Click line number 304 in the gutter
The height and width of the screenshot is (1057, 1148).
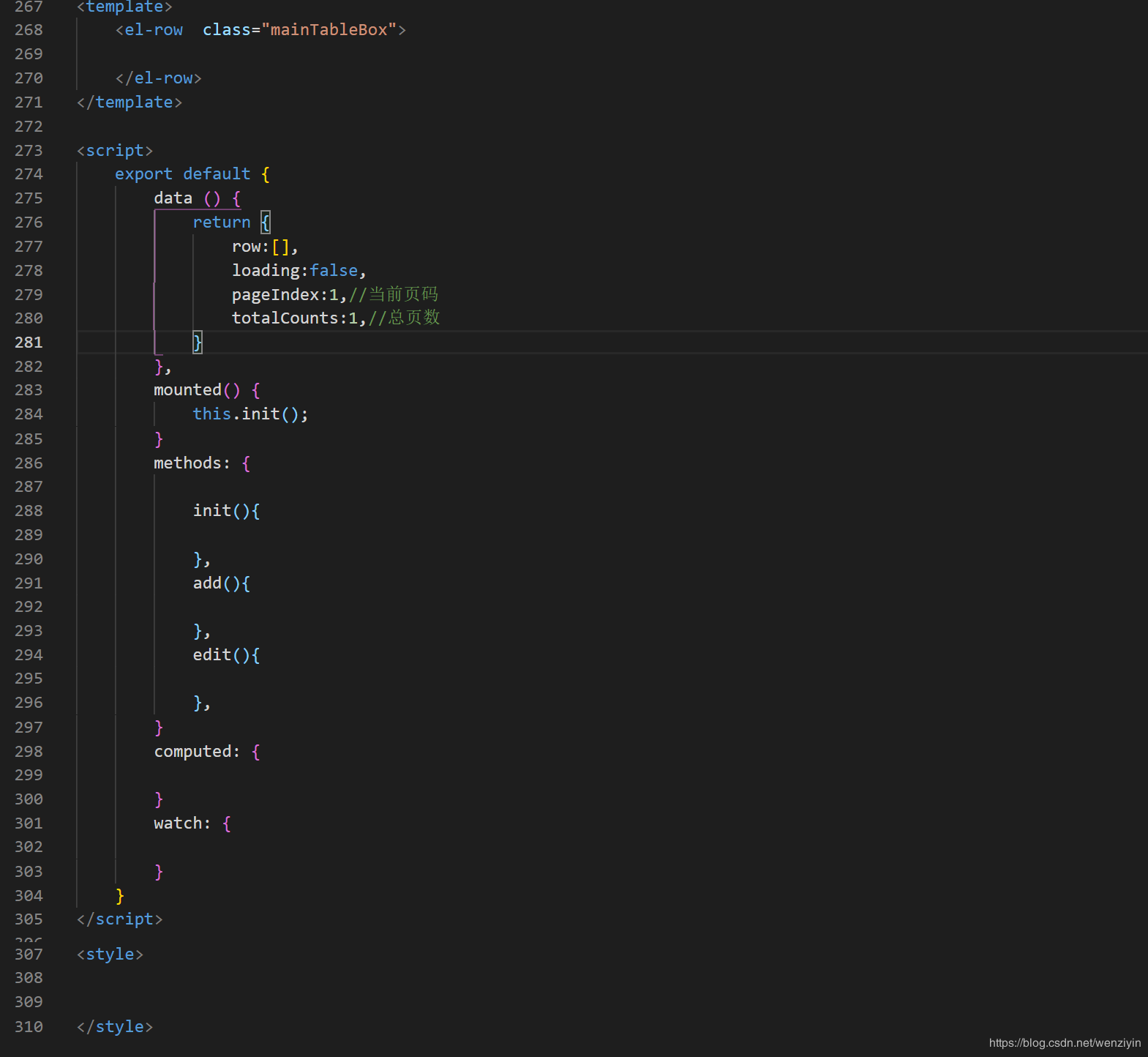29,896
